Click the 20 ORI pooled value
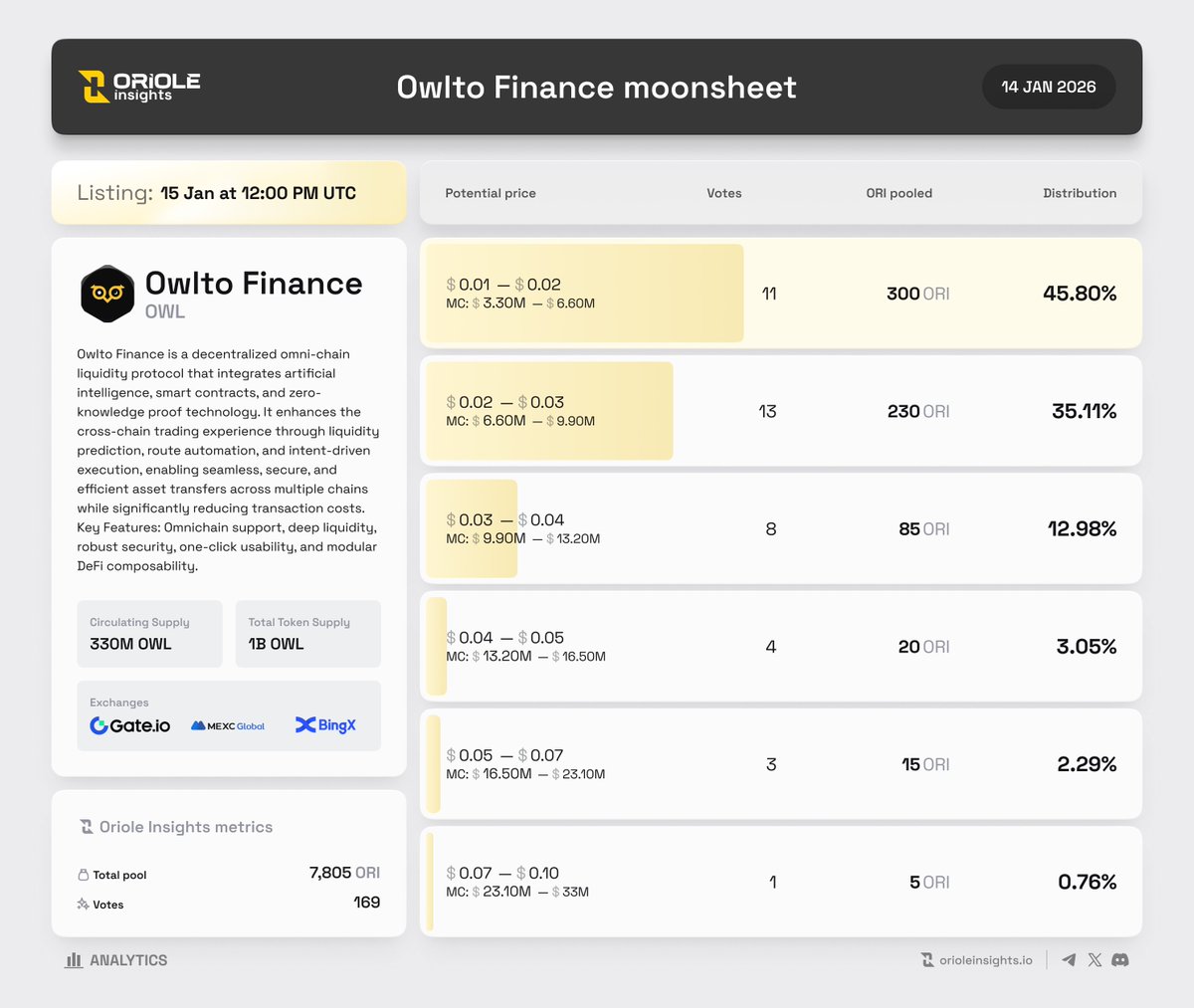The width and height of the screenshot is (1194, 1008). coord(924,647)
